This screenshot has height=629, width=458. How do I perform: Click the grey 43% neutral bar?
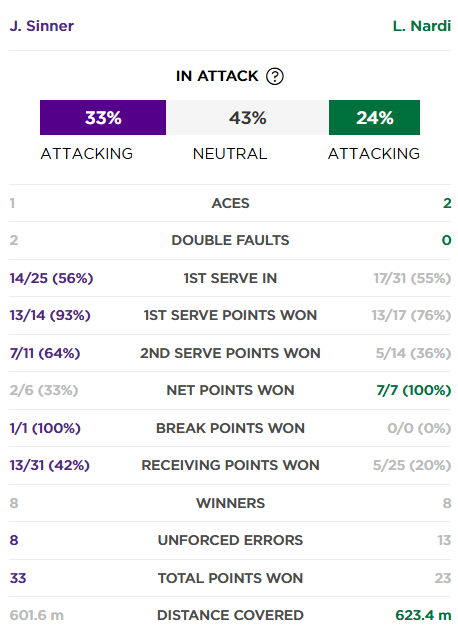[x=247, y=118]
